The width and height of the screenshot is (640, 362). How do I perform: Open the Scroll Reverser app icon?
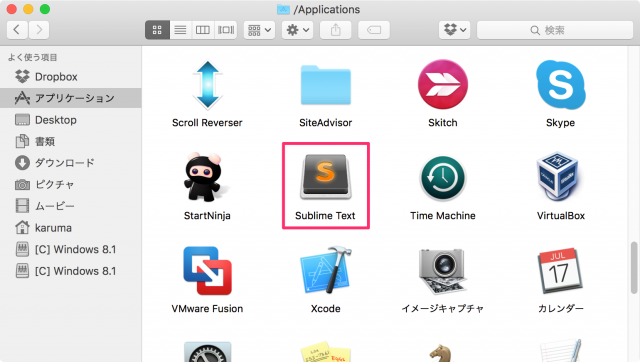coord(207,85)
